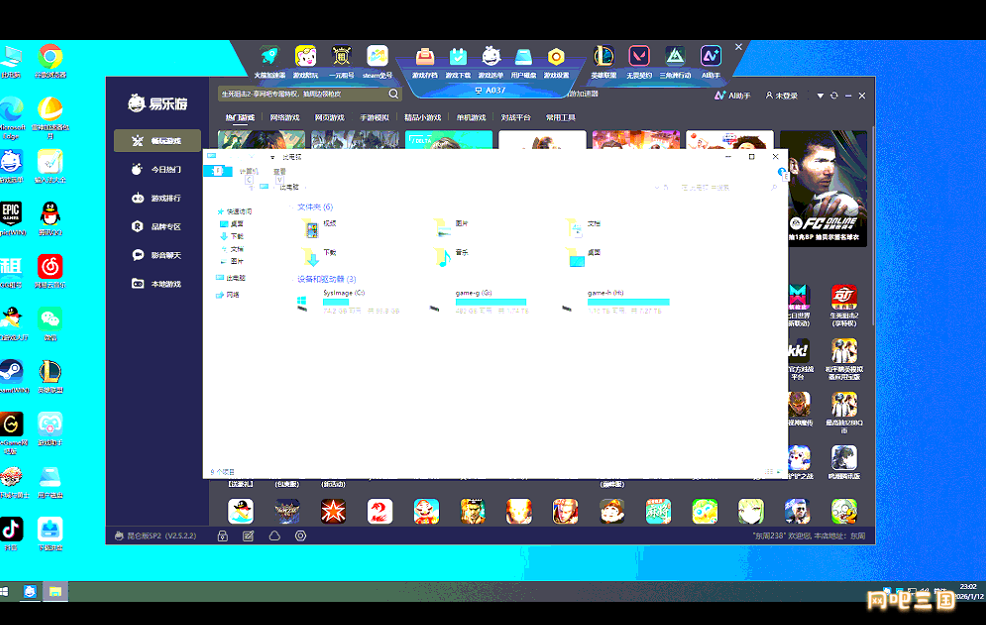The image size is (986, 625).
Task: Open the dropdown arrow in 易乐游 title bar
Action: (x=820, y=95)
